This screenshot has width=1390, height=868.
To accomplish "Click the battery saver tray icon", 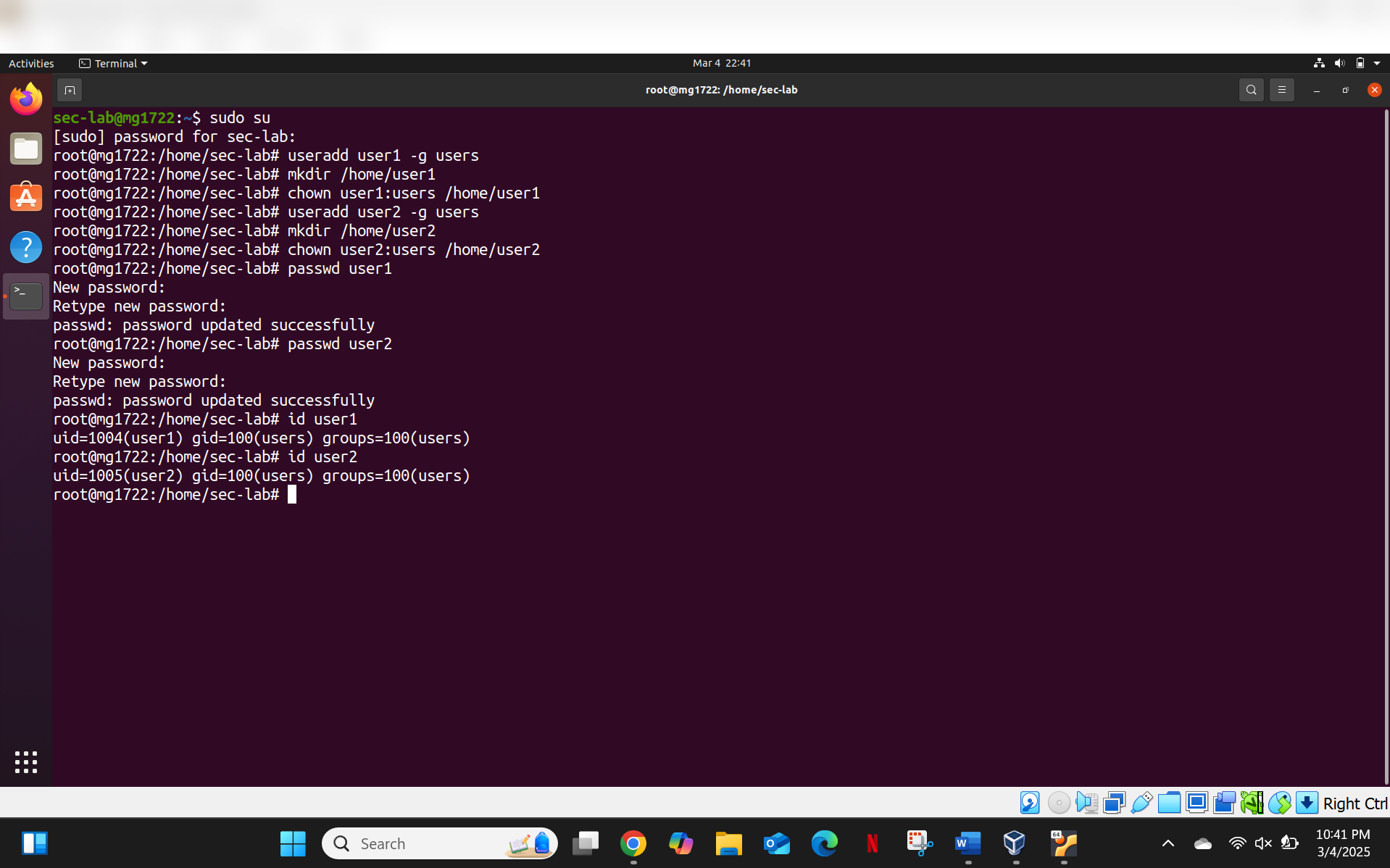I will pos(1289,843).
